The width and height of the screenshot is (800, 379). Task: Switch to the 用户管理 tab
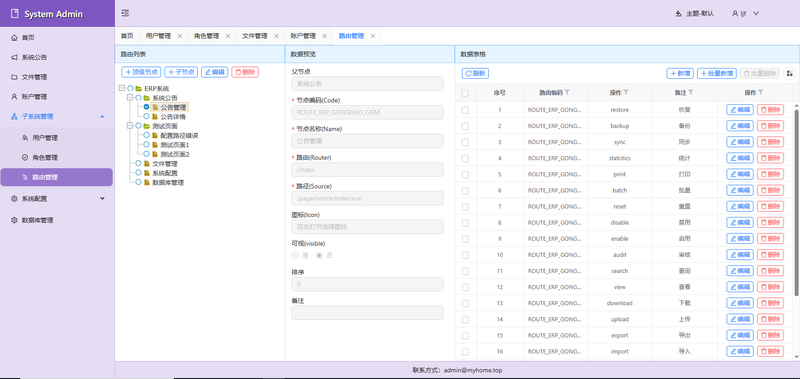coord(158,36)
